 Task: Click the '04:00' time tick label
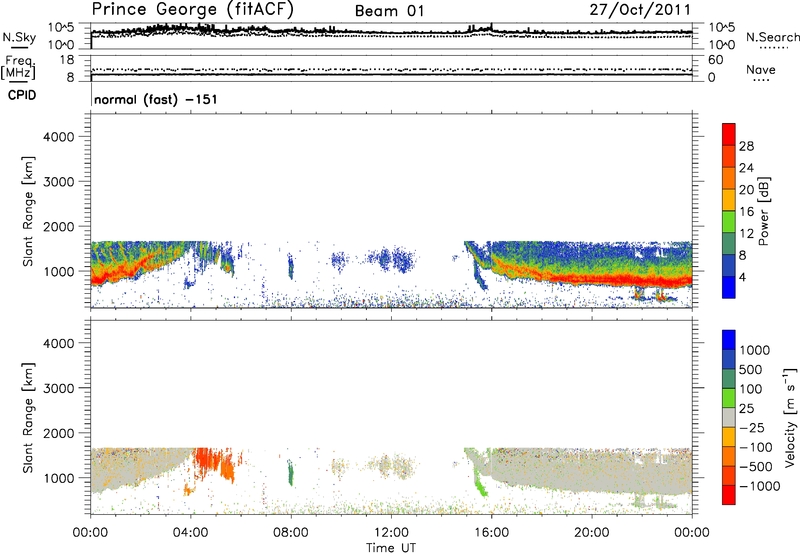[x=191, y=533]
